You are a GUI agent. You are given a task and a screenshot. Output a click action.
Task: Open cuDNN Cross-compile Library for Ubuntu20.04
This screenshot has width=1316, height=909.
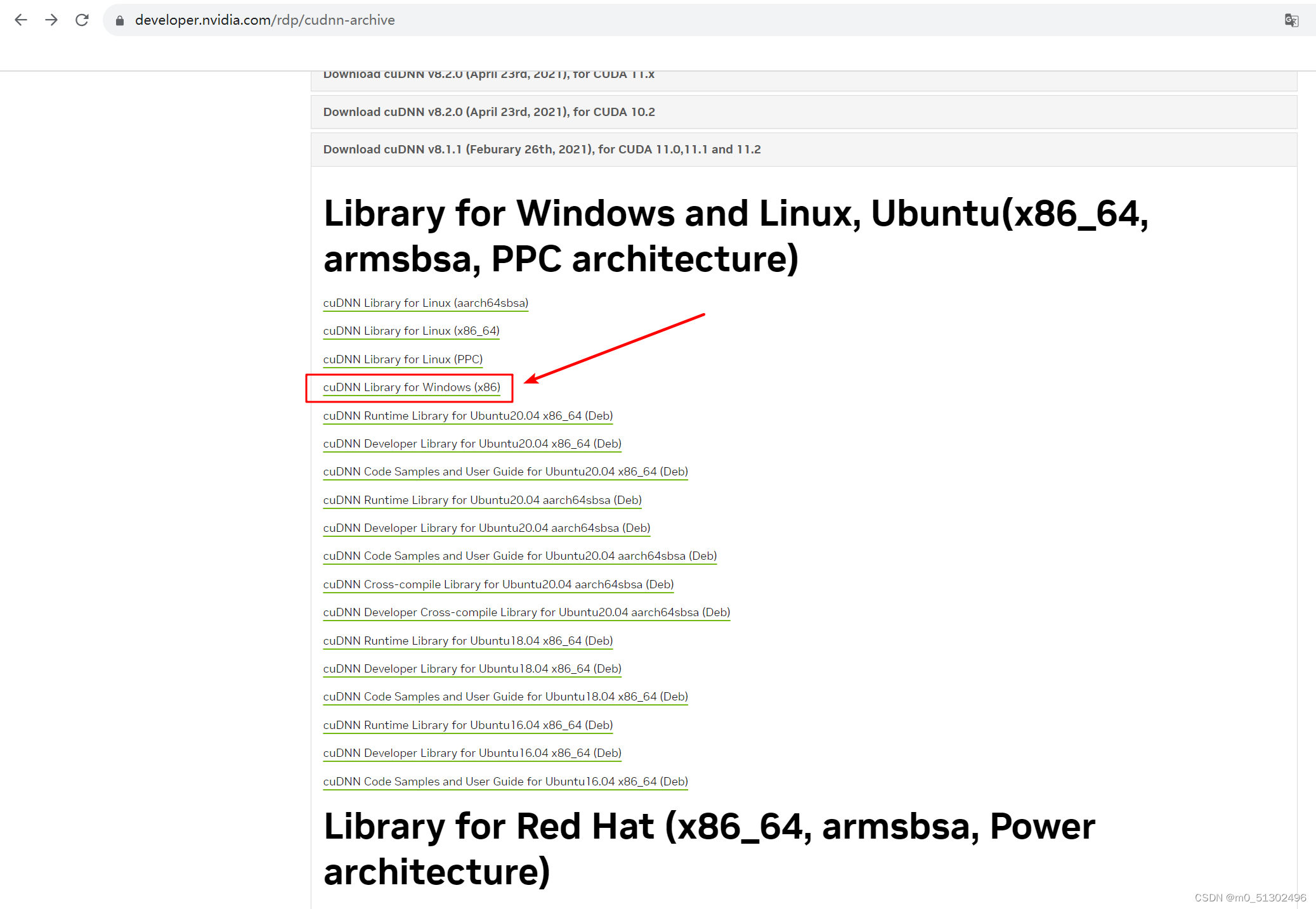pyautogui.click(x=498, y=584)
